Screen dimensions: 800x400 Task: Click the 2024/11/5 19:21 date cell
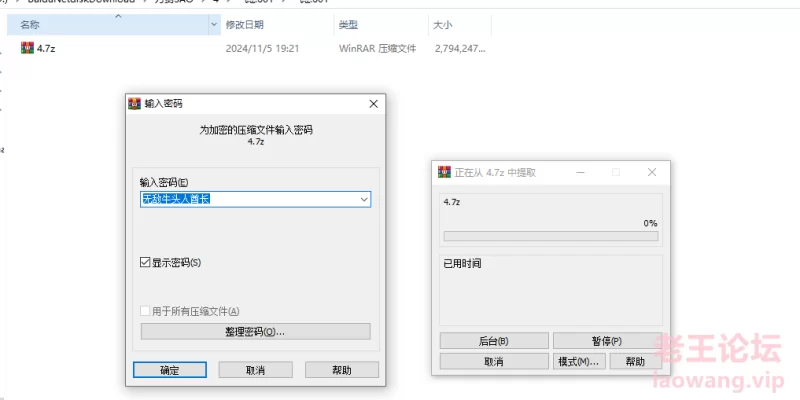pos(262,49)
